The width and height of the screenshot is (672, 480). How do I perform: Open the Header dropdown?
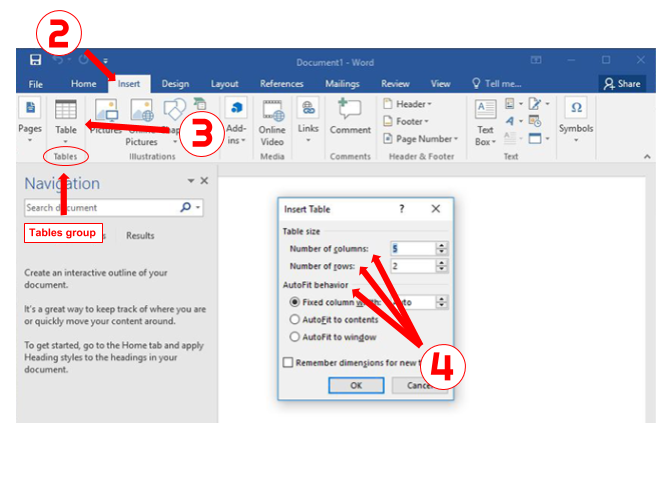[x=407, y=104]
